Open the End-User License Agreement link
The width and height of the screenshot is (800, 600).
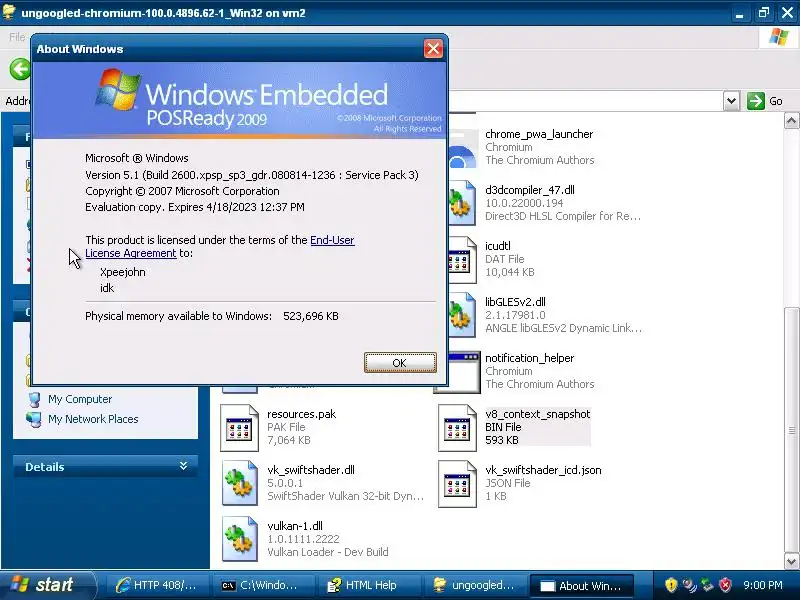coord(219,246)
